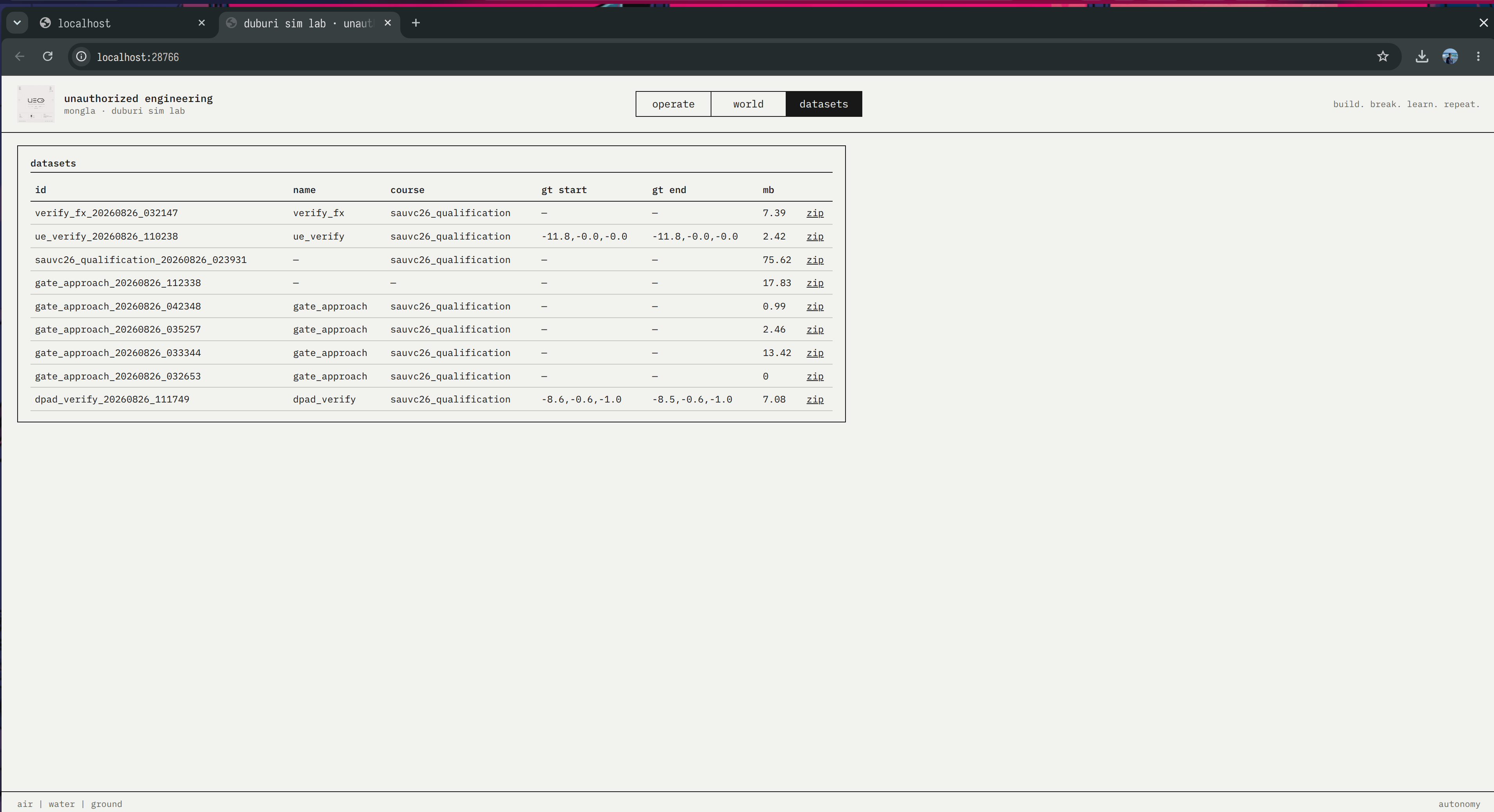Click the name column header
1494x812 pixels.
point(305,190)
